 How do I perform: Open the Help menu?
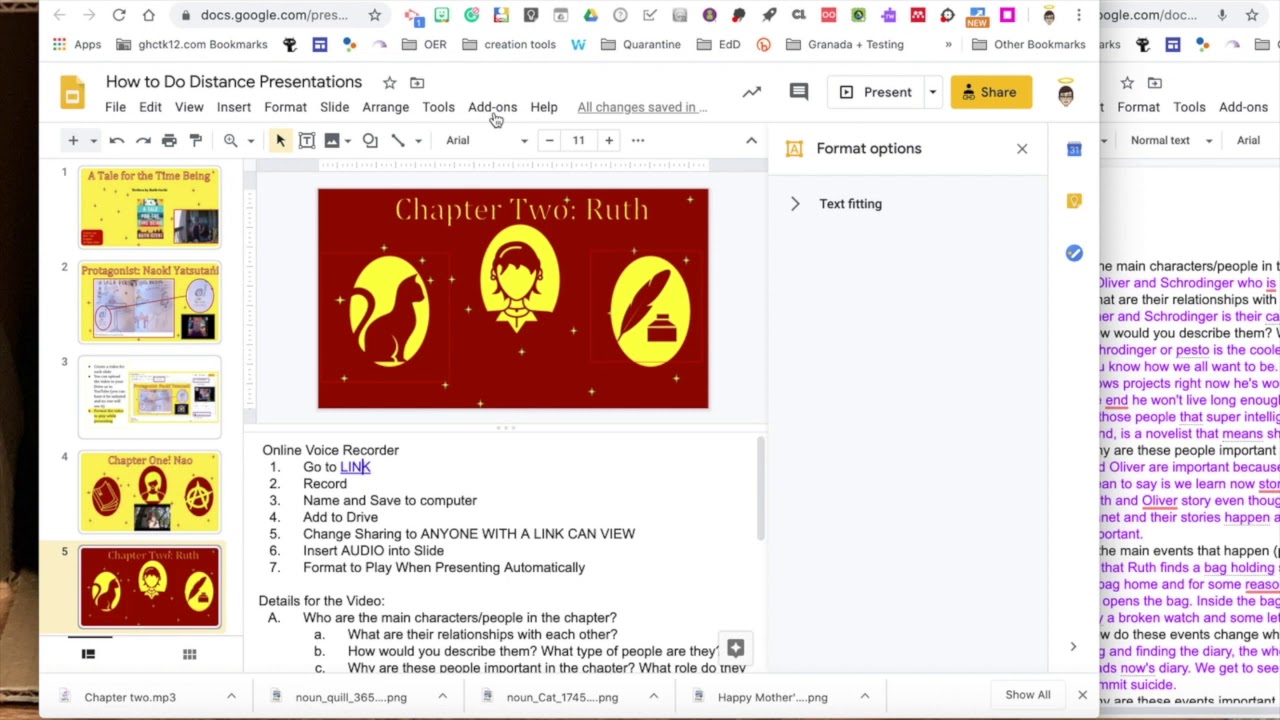[x=544, y=107]
